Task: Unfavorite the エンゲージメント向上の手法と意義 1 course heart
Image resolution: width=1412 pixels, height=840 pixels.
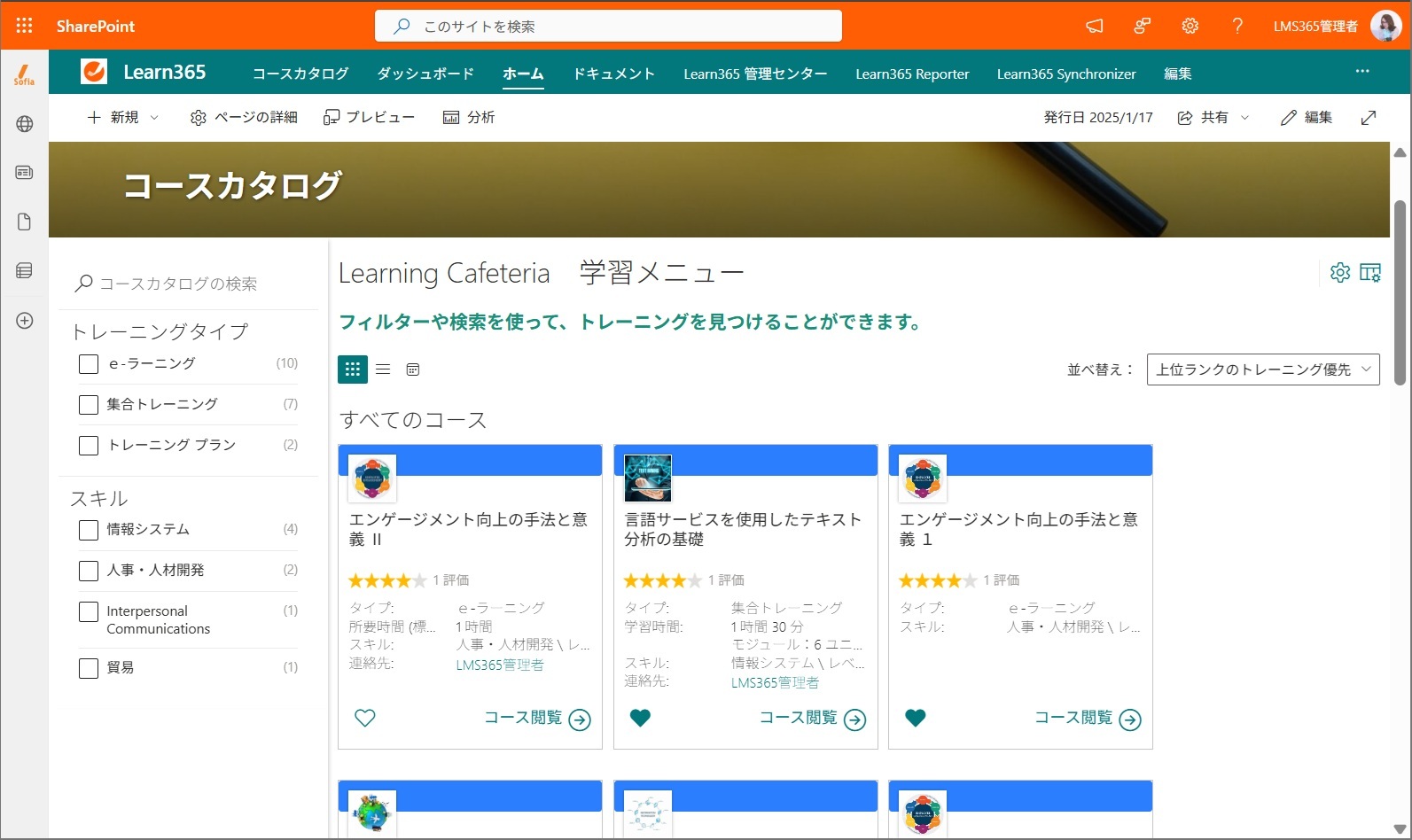Action: click(916, 718)
